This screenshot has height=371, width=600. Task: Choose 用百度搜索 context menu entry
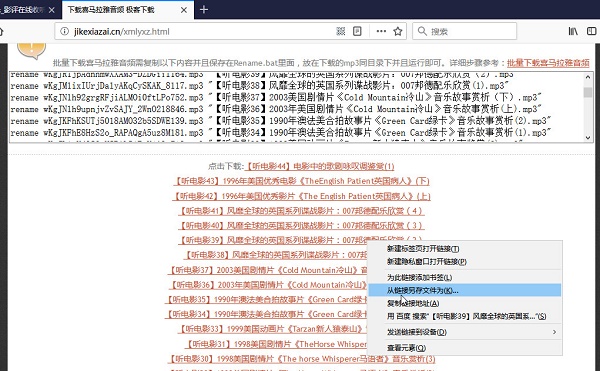pyautogui.click(x=466, y=316)
